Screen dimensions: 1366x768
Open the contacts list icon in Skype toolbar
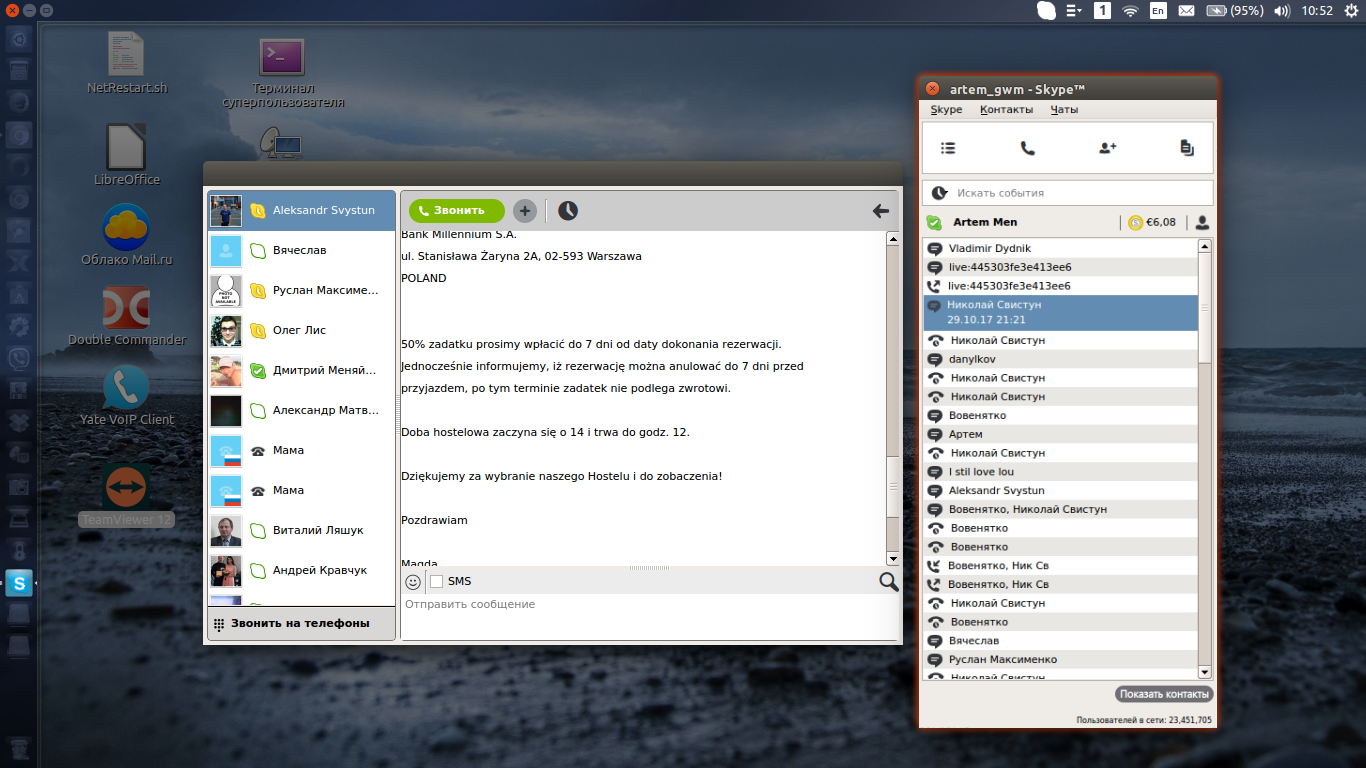coord(948,148)
